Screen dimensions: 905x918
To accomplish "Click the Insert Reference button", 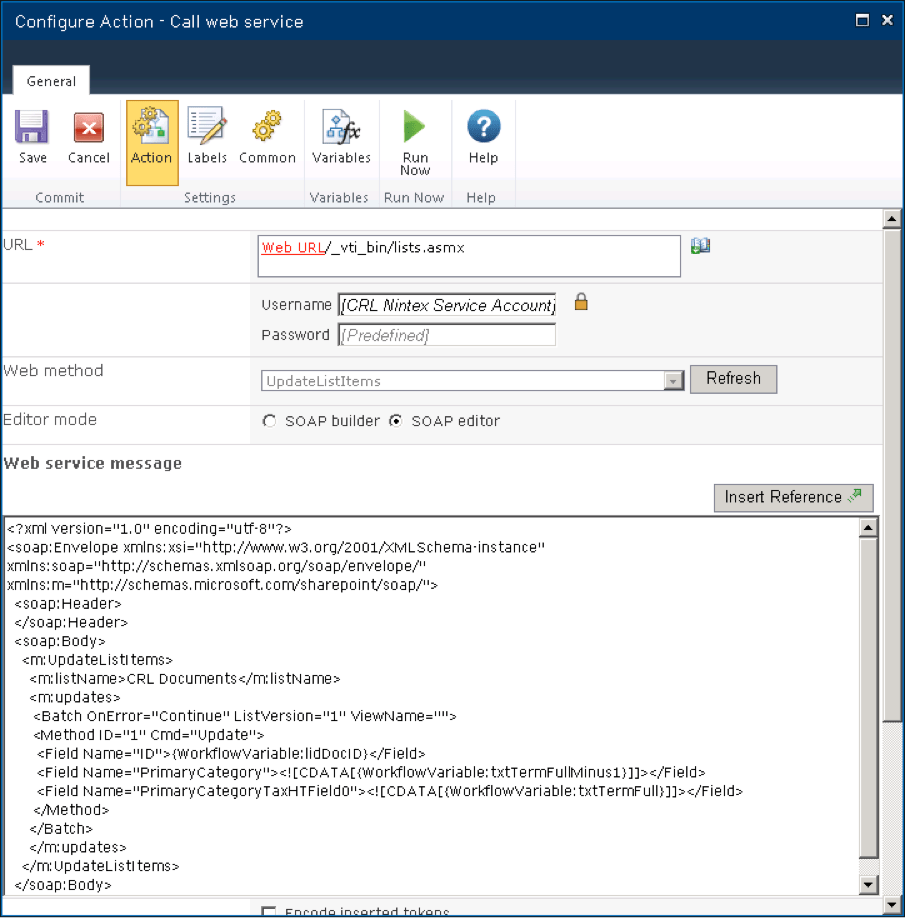I will (793, 497).
